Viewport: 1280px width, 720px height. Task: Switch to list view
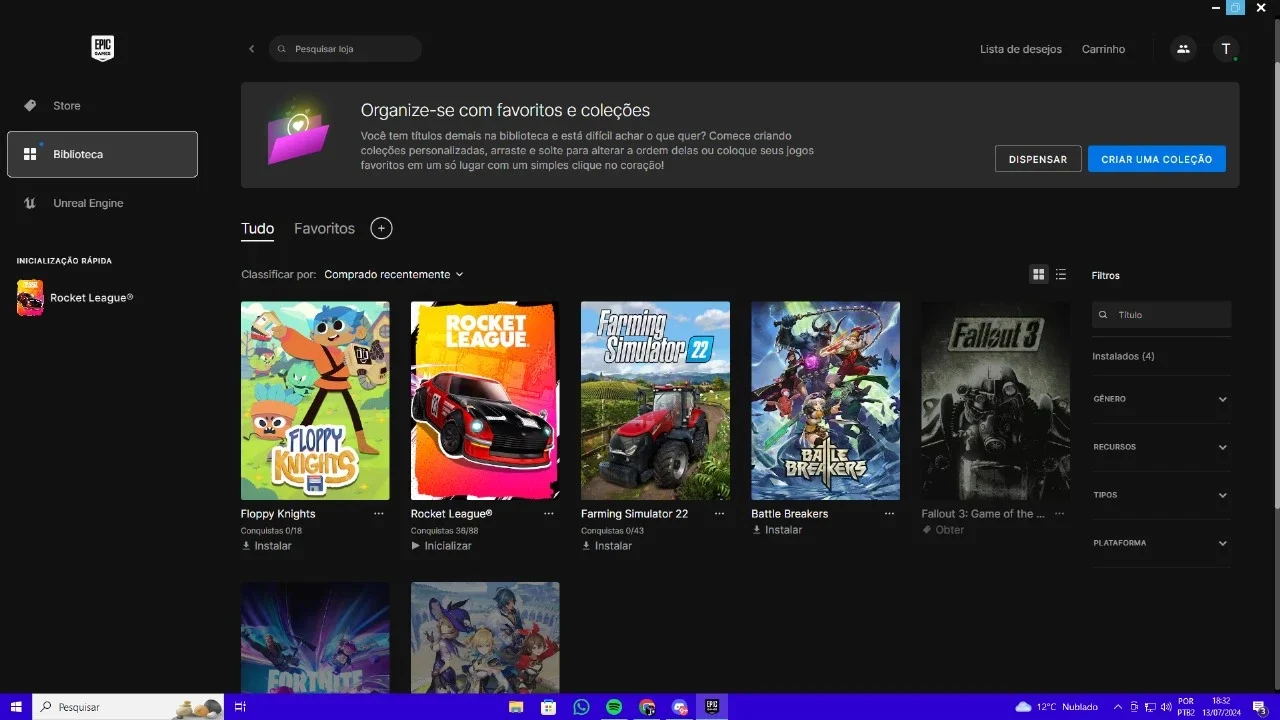pyautogui.click(x=1061, y=274)
